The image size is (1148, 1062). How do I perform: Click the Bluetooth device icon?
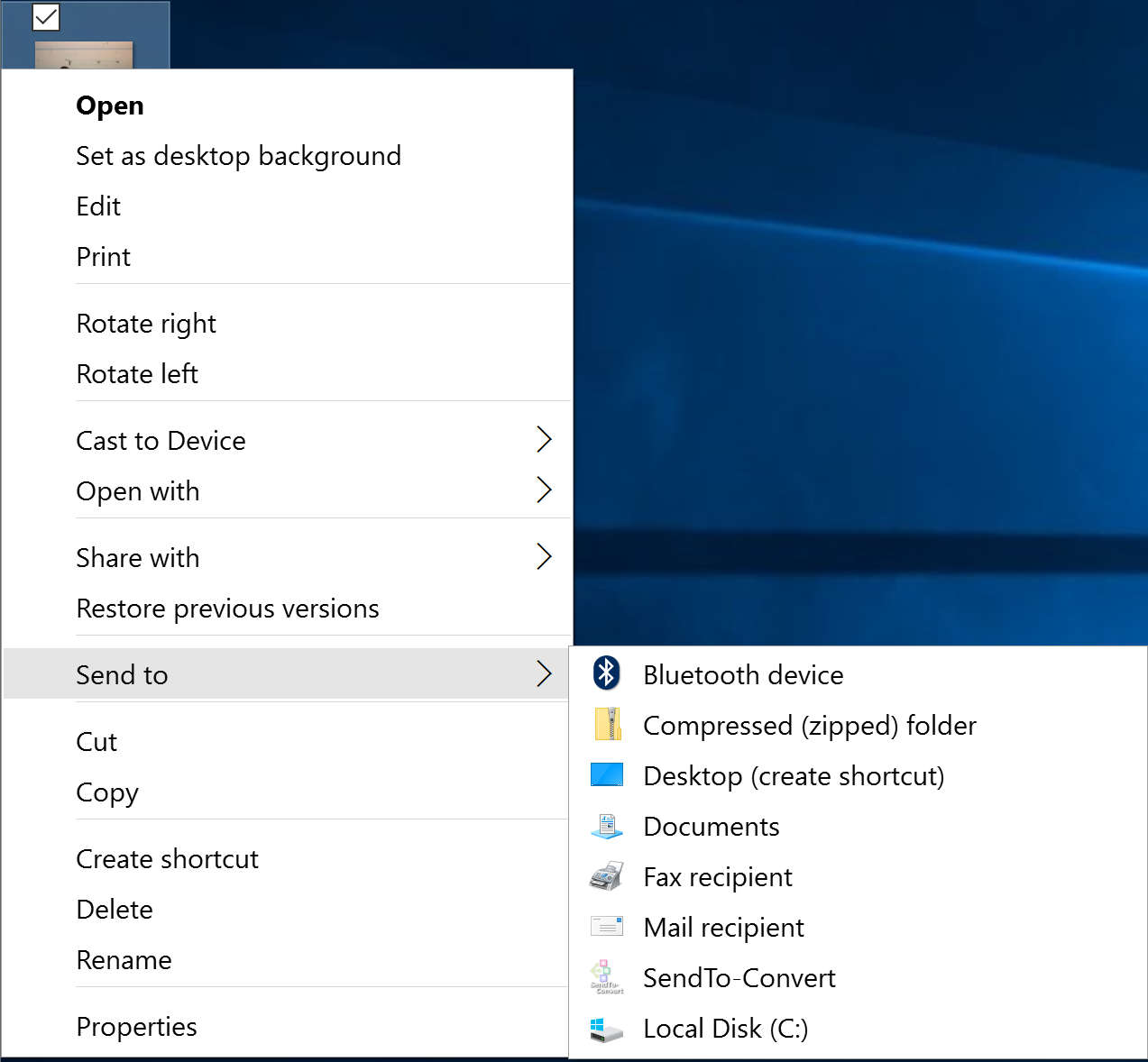[x=606, y=673]
